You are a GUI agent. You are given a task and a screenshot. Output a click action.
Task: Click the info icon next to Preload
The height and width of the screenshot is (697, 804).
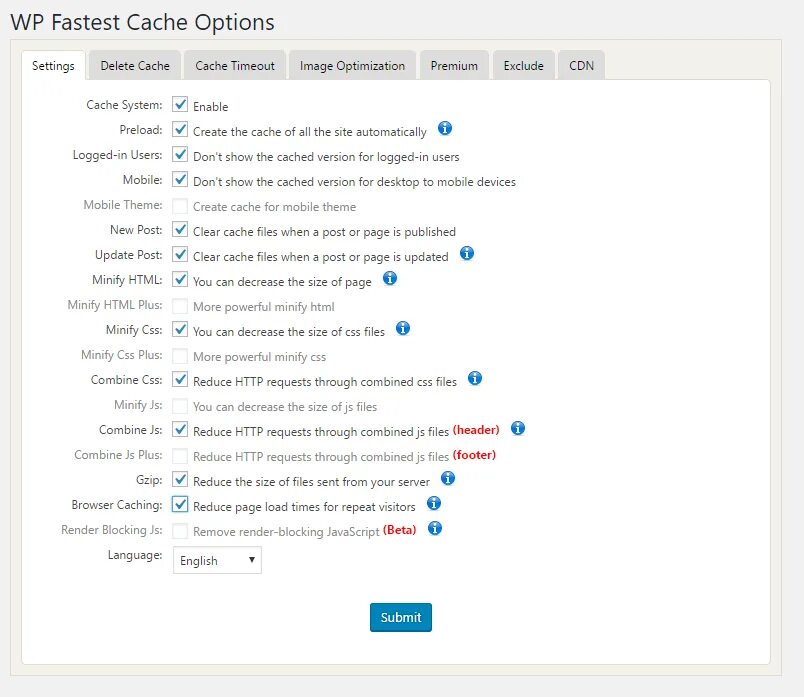pyautogui.click(x=445, y=129)
